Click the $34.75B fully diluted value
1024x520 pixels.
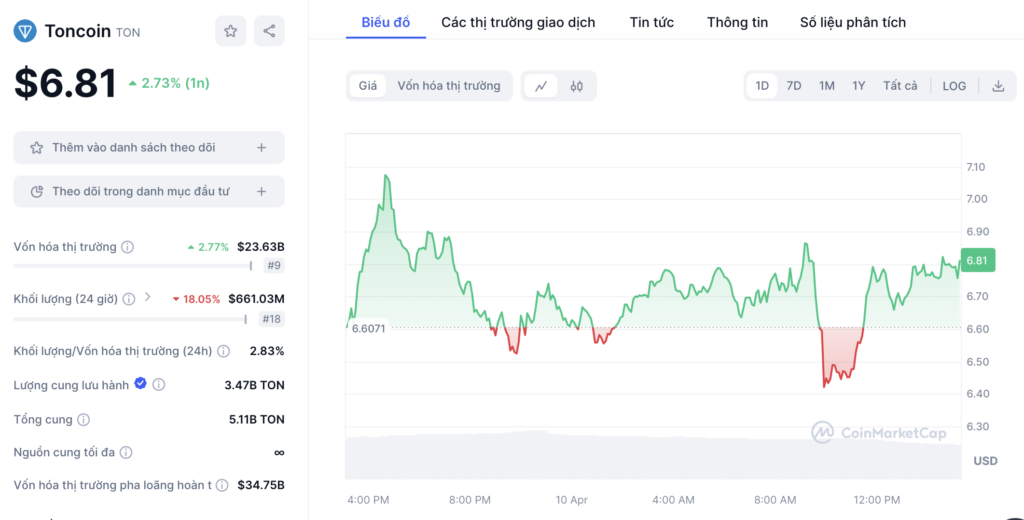pos(261,485)
